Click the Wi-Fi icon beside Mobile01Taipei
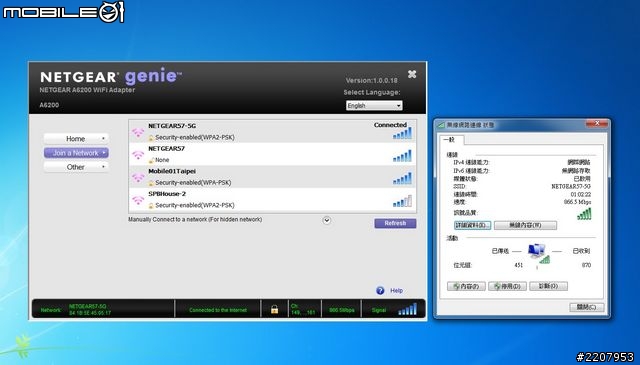The height and width of the screenshot is (365, 640). pos(138,178)
